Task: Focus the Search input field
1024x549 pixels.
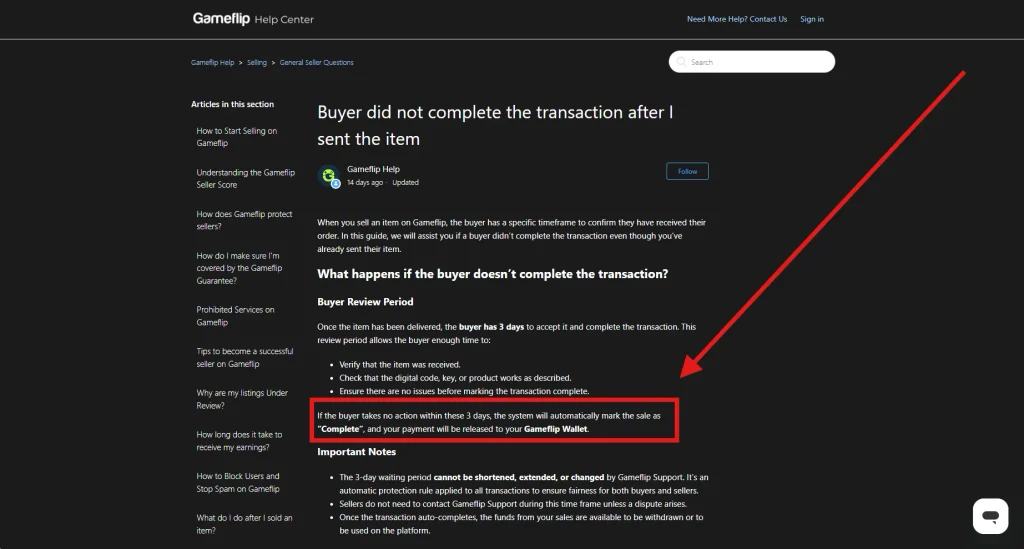Action: pos(752,62)
